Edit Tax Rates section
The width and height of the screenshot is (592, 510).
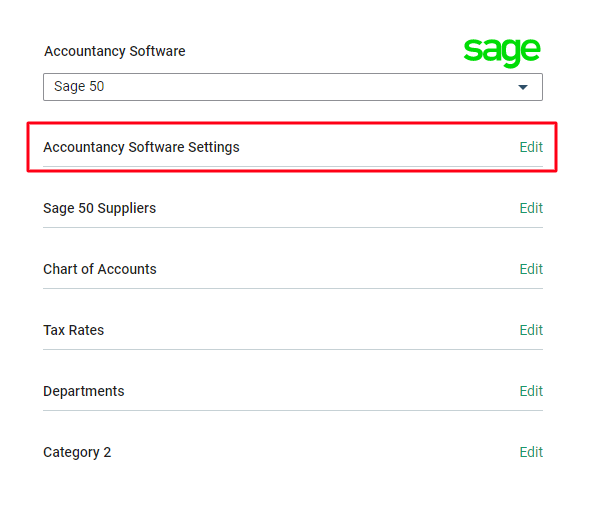(531, 330)
